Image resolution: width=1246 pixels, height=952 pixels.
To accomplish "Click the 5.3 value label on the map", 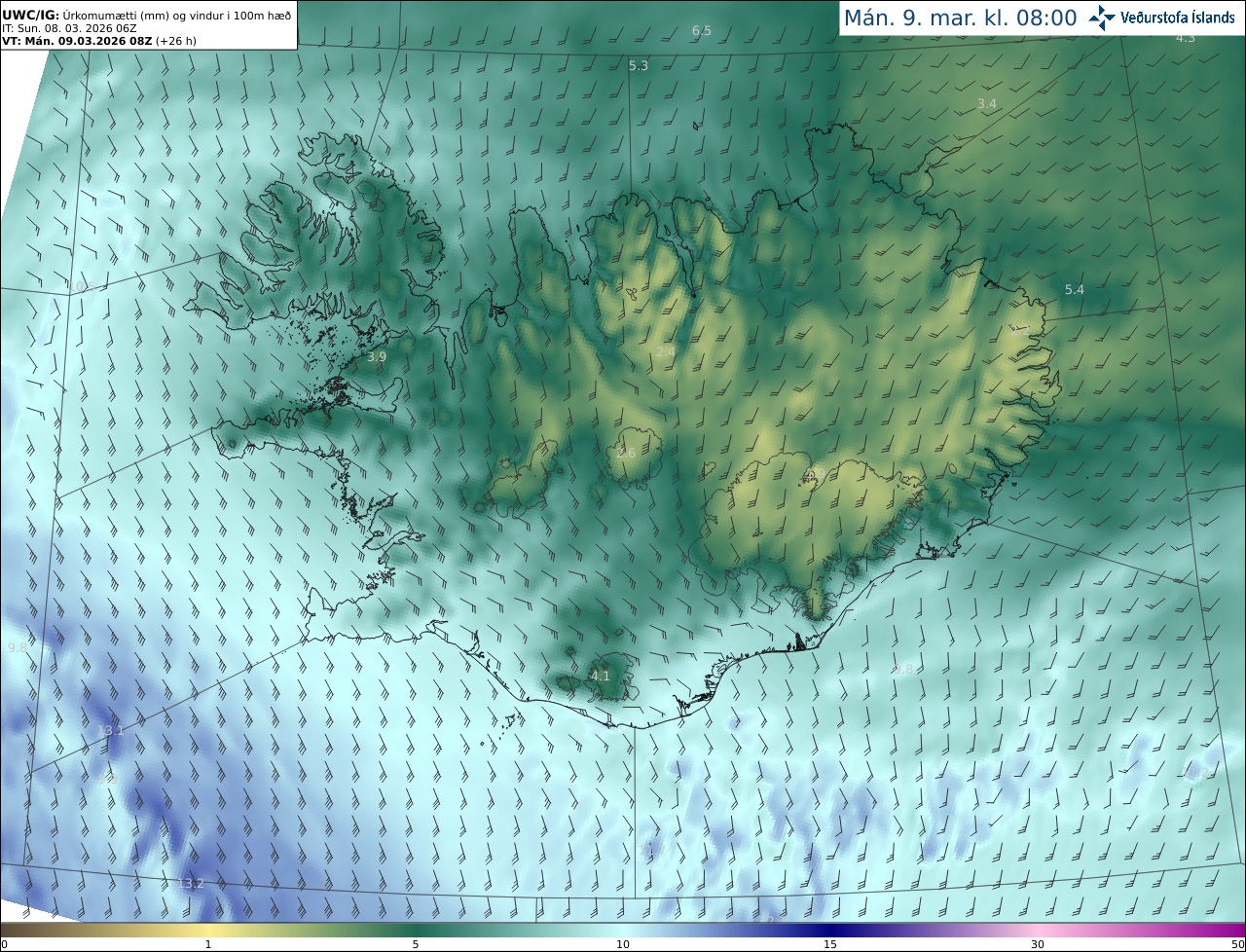I will click(639, 66).
